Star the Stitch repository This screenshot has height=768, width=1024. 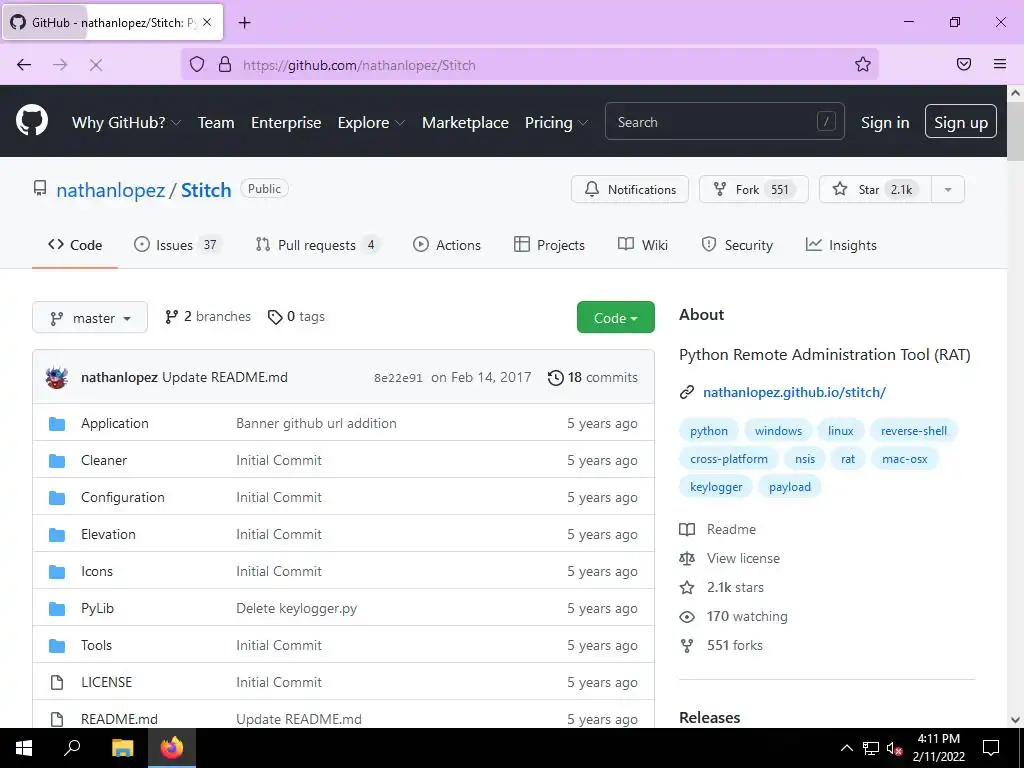(x=875, y=189)
